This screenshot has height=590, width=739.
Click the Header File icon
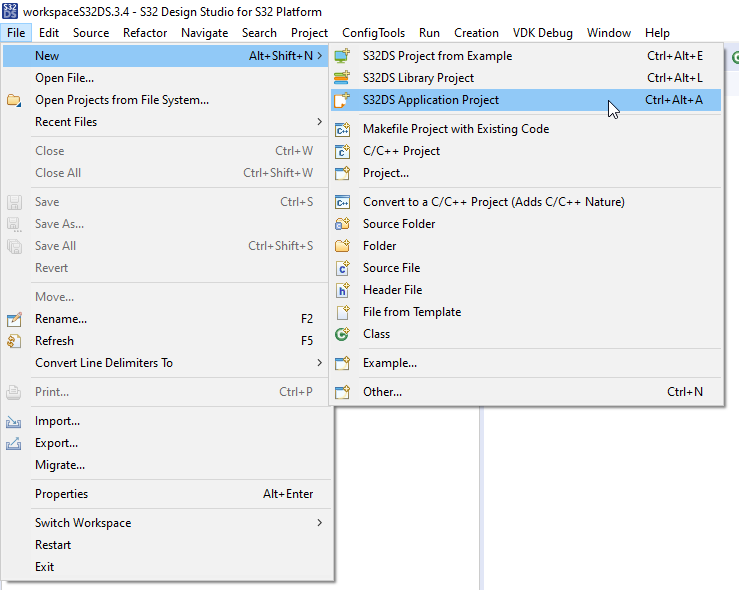343,290
